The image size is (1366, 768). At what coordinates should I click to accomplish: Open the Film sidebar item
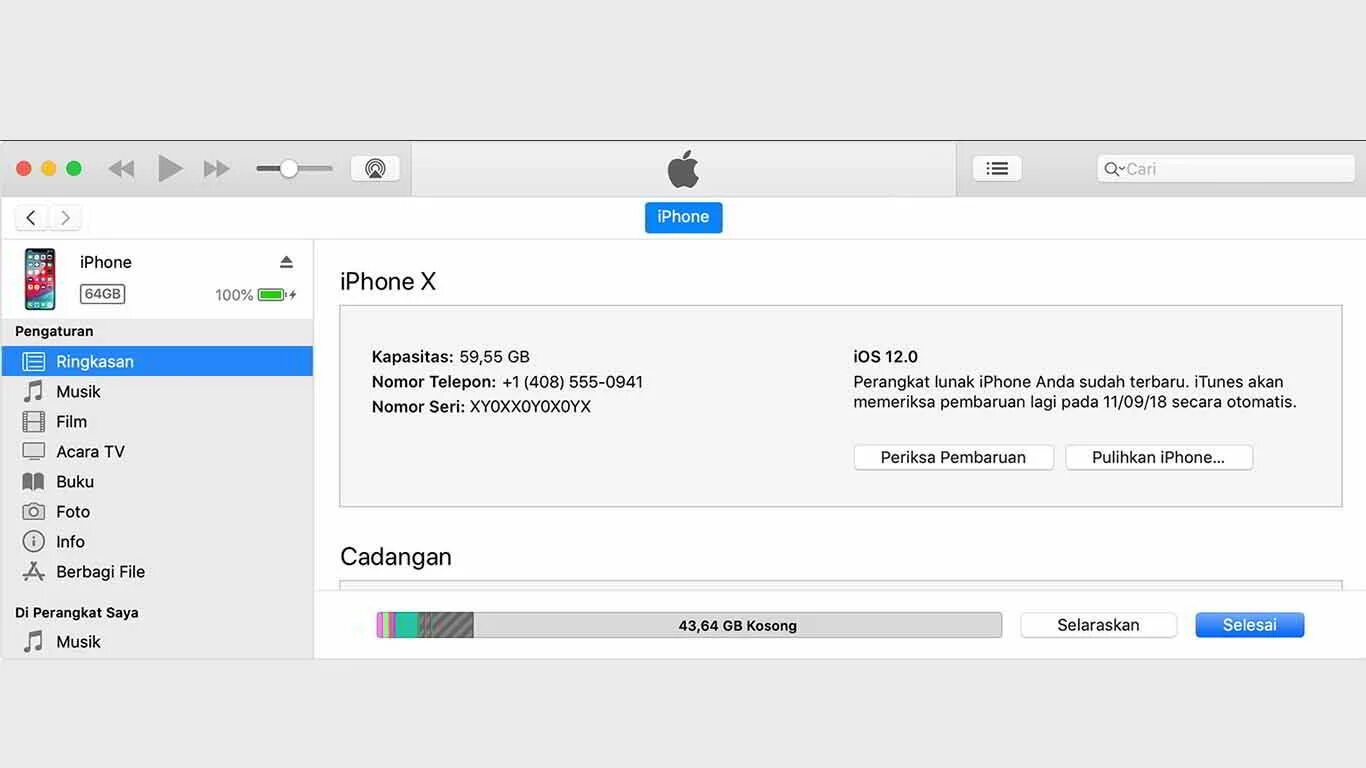(x=157, y=421)
